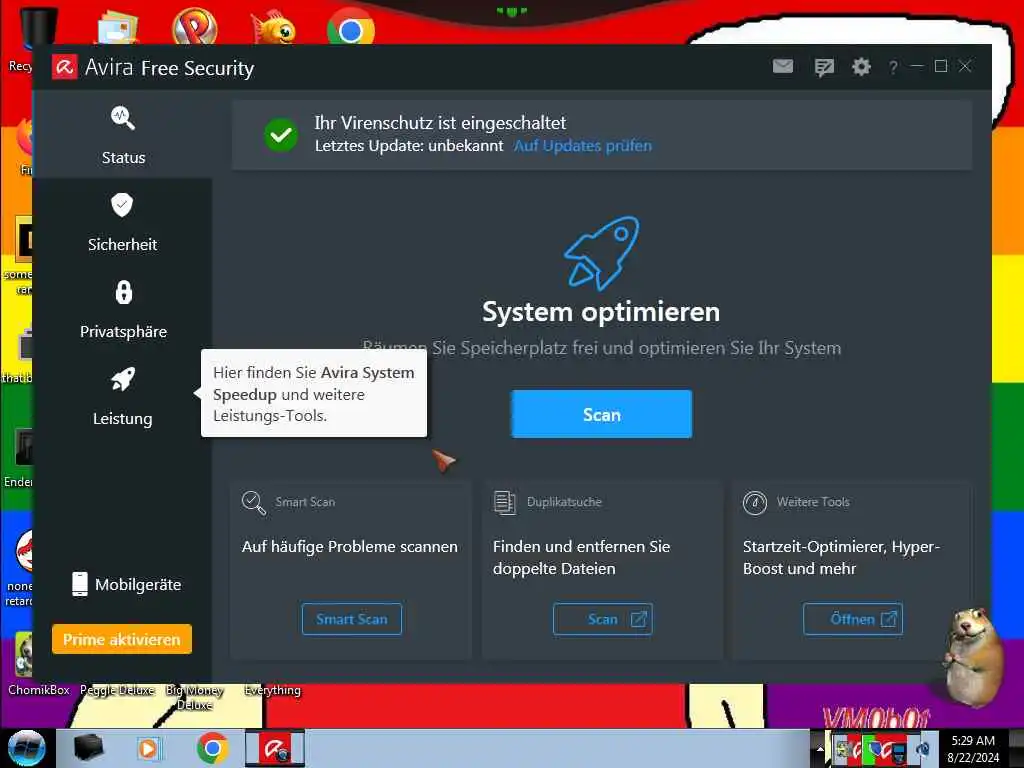
Task: Click the Avira logo in title bar
Action: pyautogui.click(x=65, y=67)
